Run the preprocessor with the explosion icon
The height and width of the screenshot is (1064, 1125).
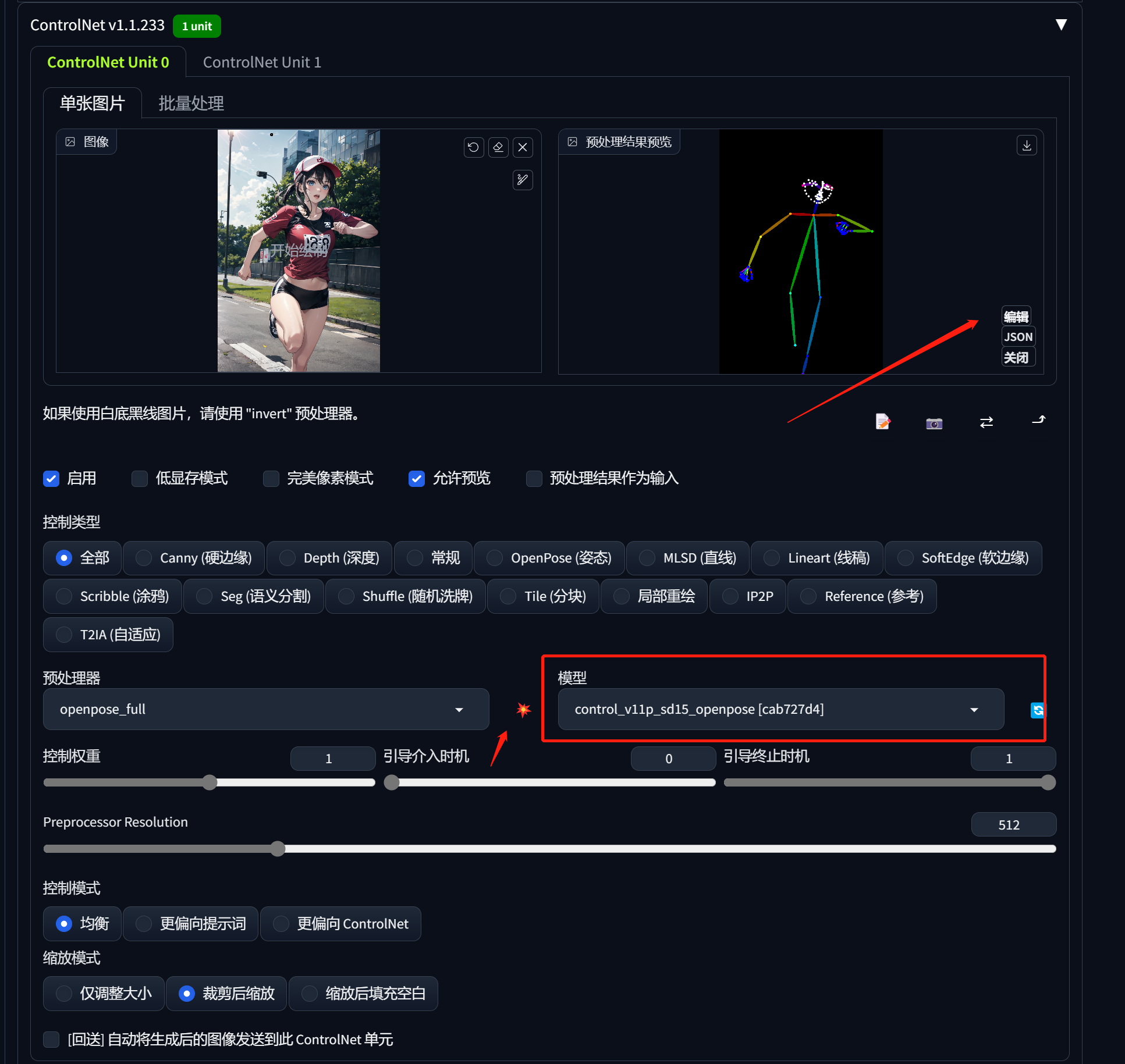[x=524, y=709]
